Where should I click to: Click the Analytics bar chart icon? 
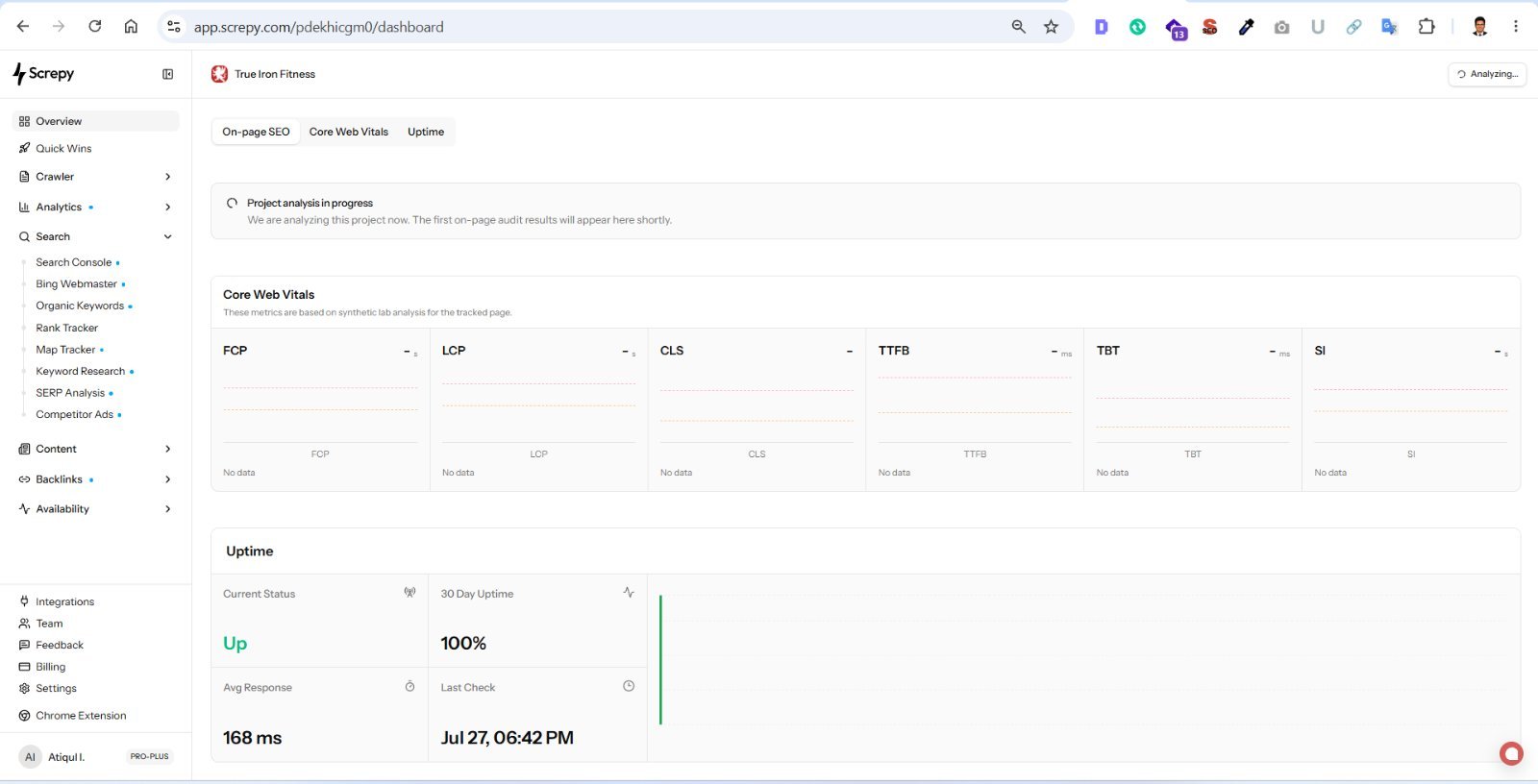[24, 208]
